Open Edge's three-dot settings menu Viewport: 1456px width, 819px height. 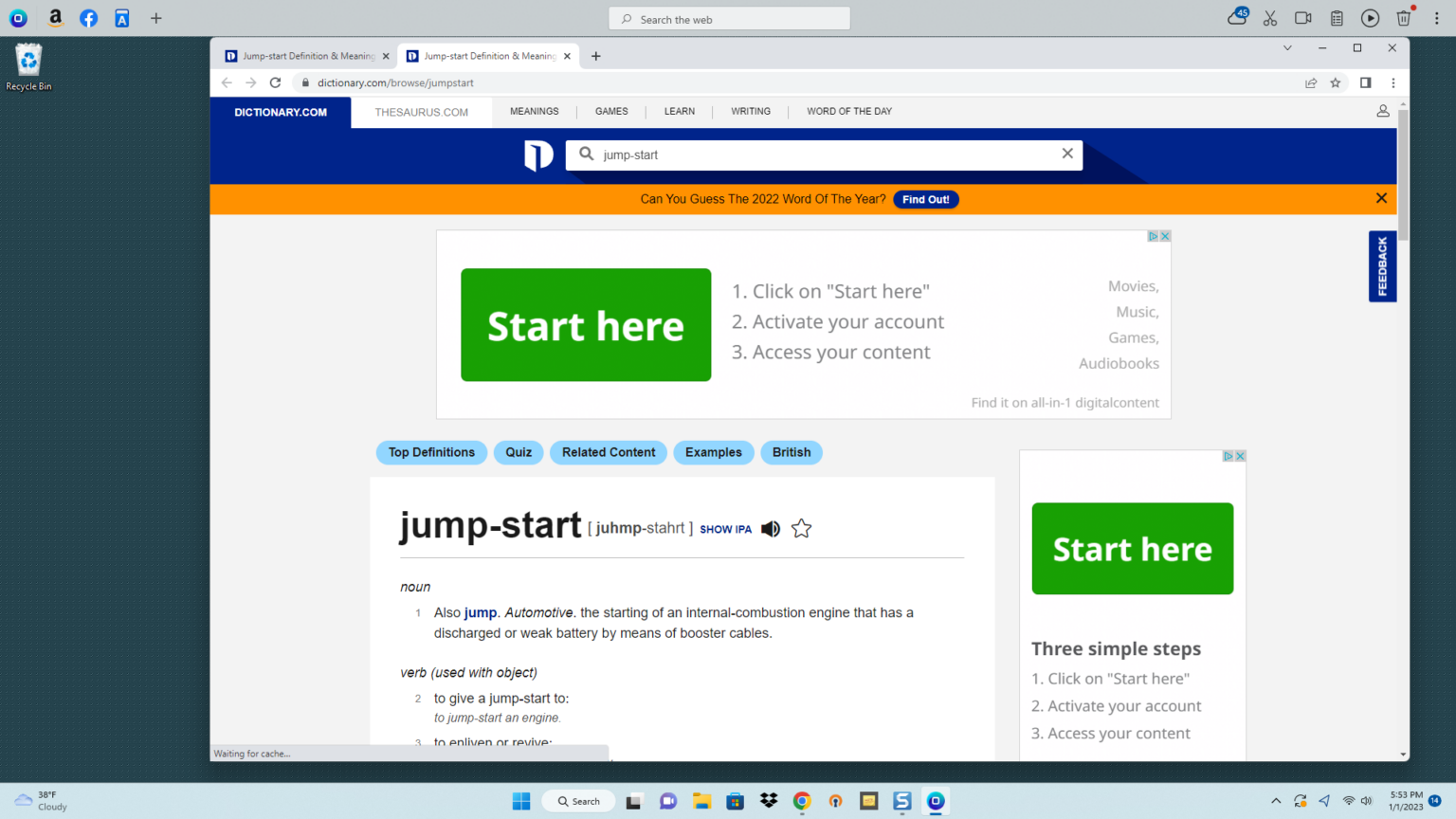(x=1393, y=82)
